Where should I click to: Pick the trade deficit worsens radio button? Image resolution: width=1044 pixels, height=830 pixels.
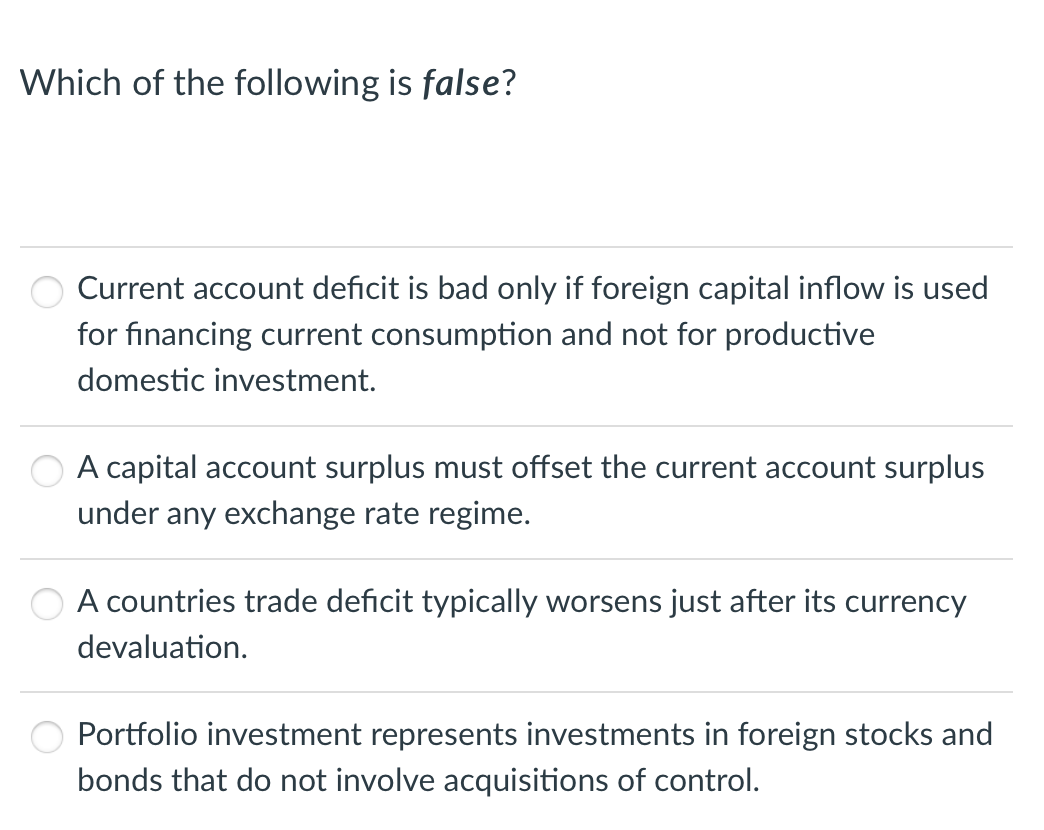coord(46,603)
